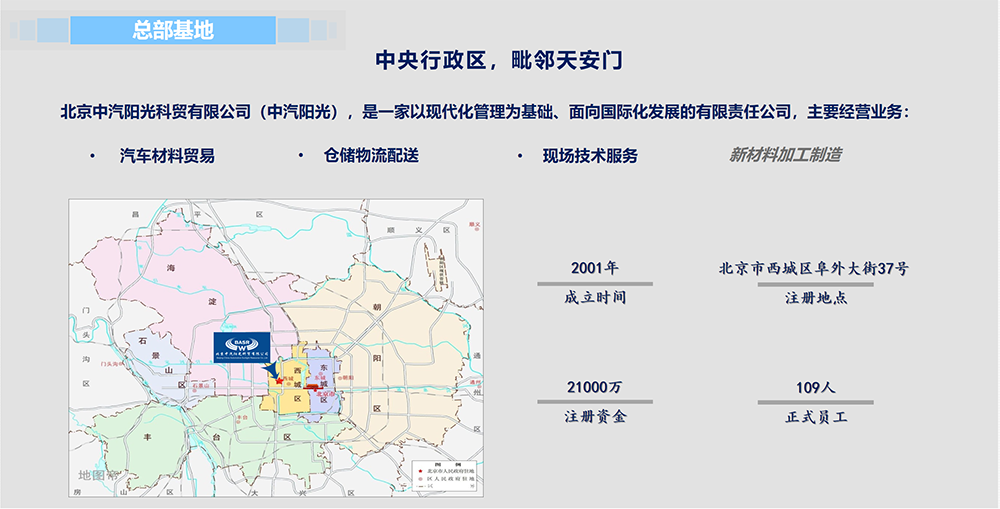Click the bullet 仓储物流配送
This screenshot has height=509, width=1000.
[x=371, y=156]
